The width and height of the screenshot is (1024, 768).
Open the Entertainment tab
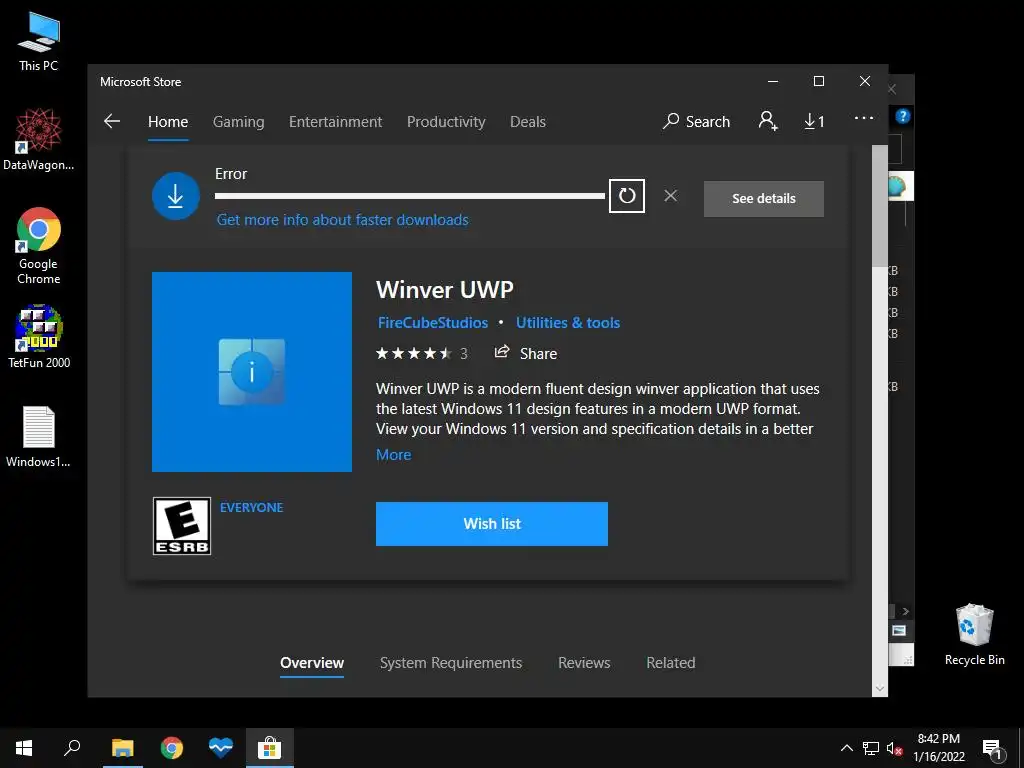point(336,121)
